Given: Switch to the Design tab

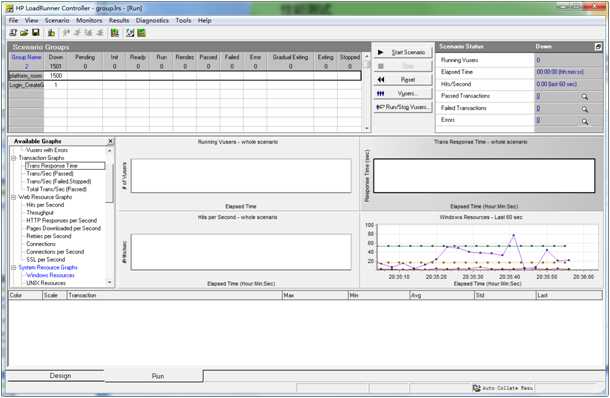Looking at the screenshot, I should click(x=60, y=376).
